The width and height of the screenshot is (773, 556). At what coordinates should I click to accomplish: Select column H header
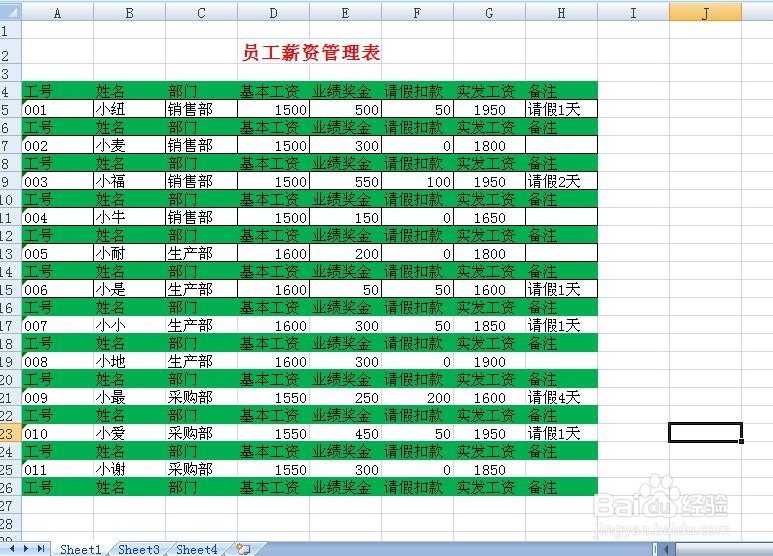(x=562, y=13)
